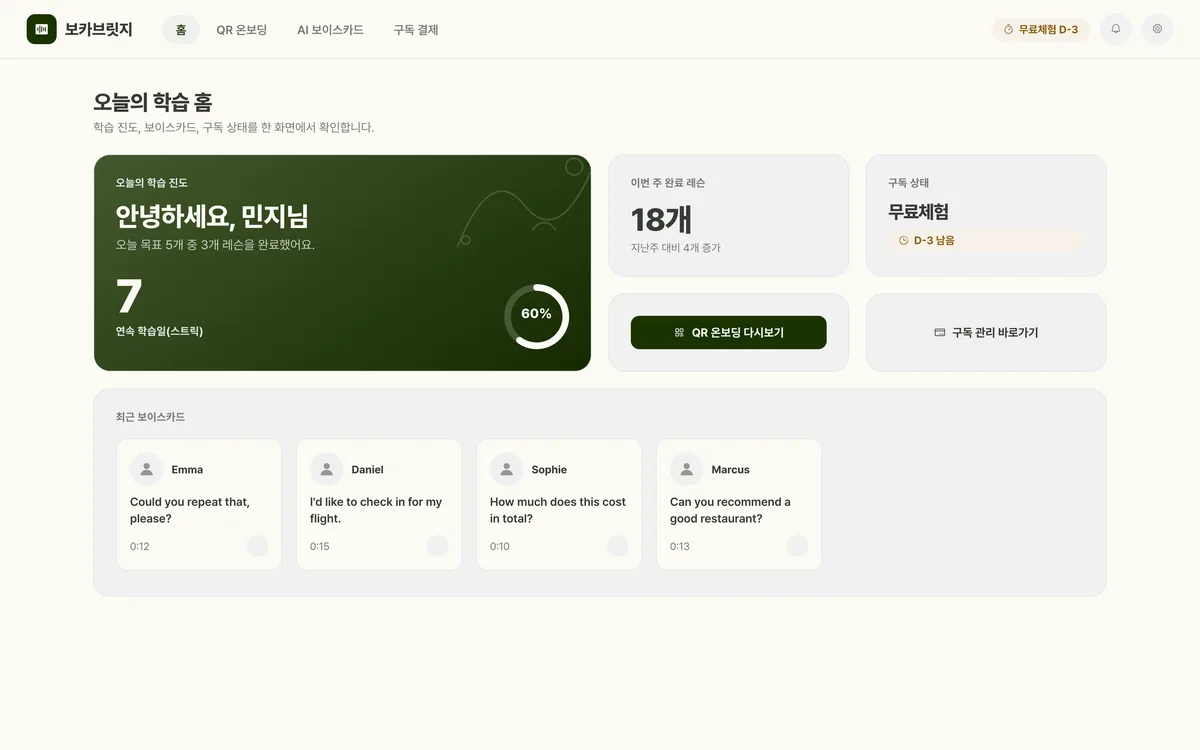The width and height of the screenshot is (1200, 750).
Task: Switch to the 홈 tab
Action: 181,30
